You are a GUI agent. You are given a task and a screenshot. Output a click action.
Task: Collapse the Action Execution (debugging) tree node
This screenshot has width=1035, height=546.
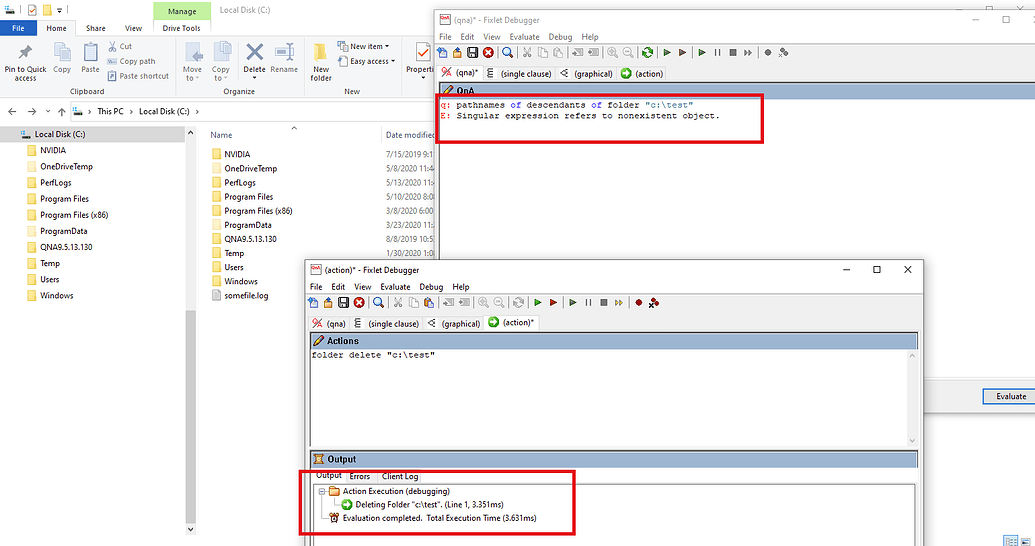(322, 491)
